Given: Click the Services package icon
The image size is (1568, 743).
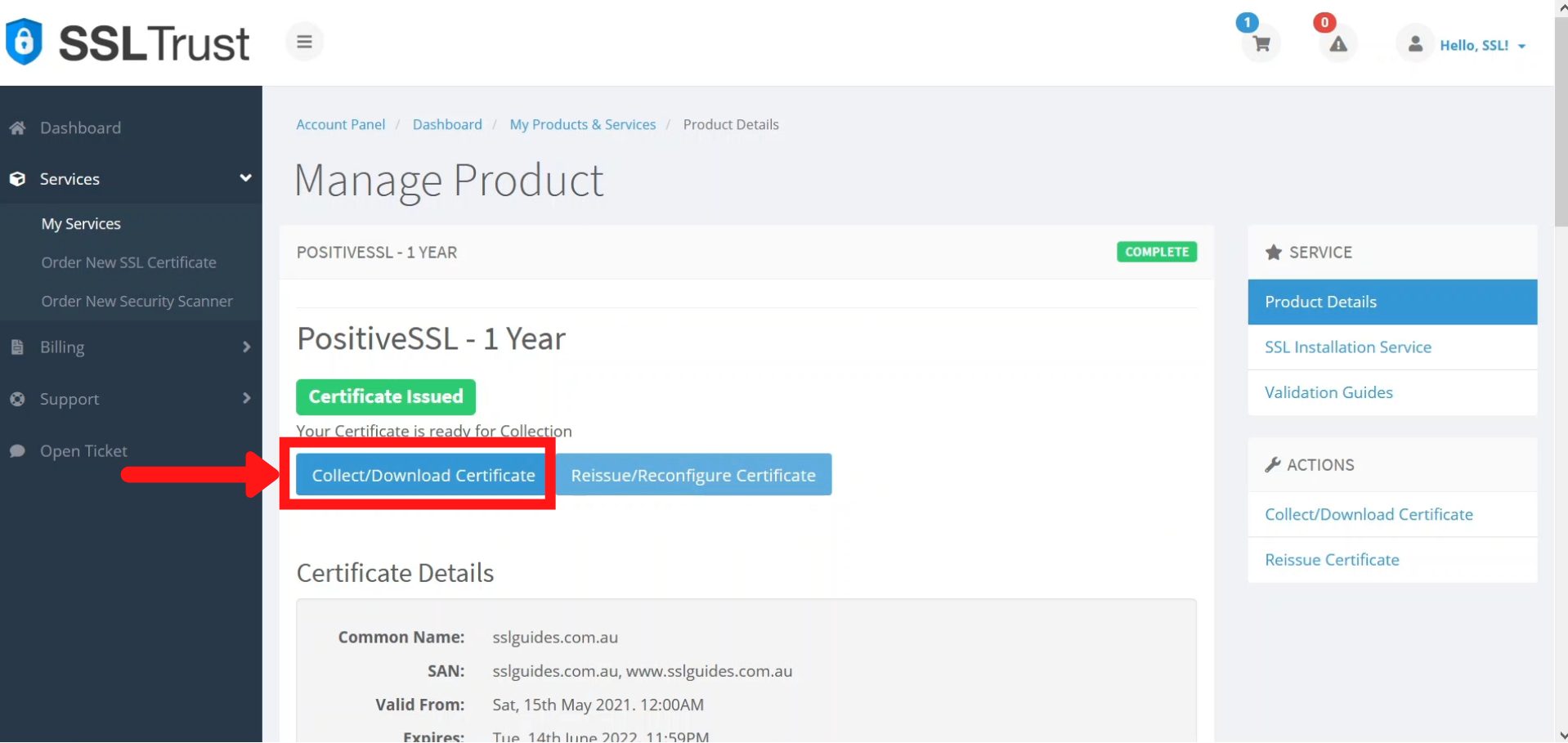Looking at the screenshot, I should [18, 179].
